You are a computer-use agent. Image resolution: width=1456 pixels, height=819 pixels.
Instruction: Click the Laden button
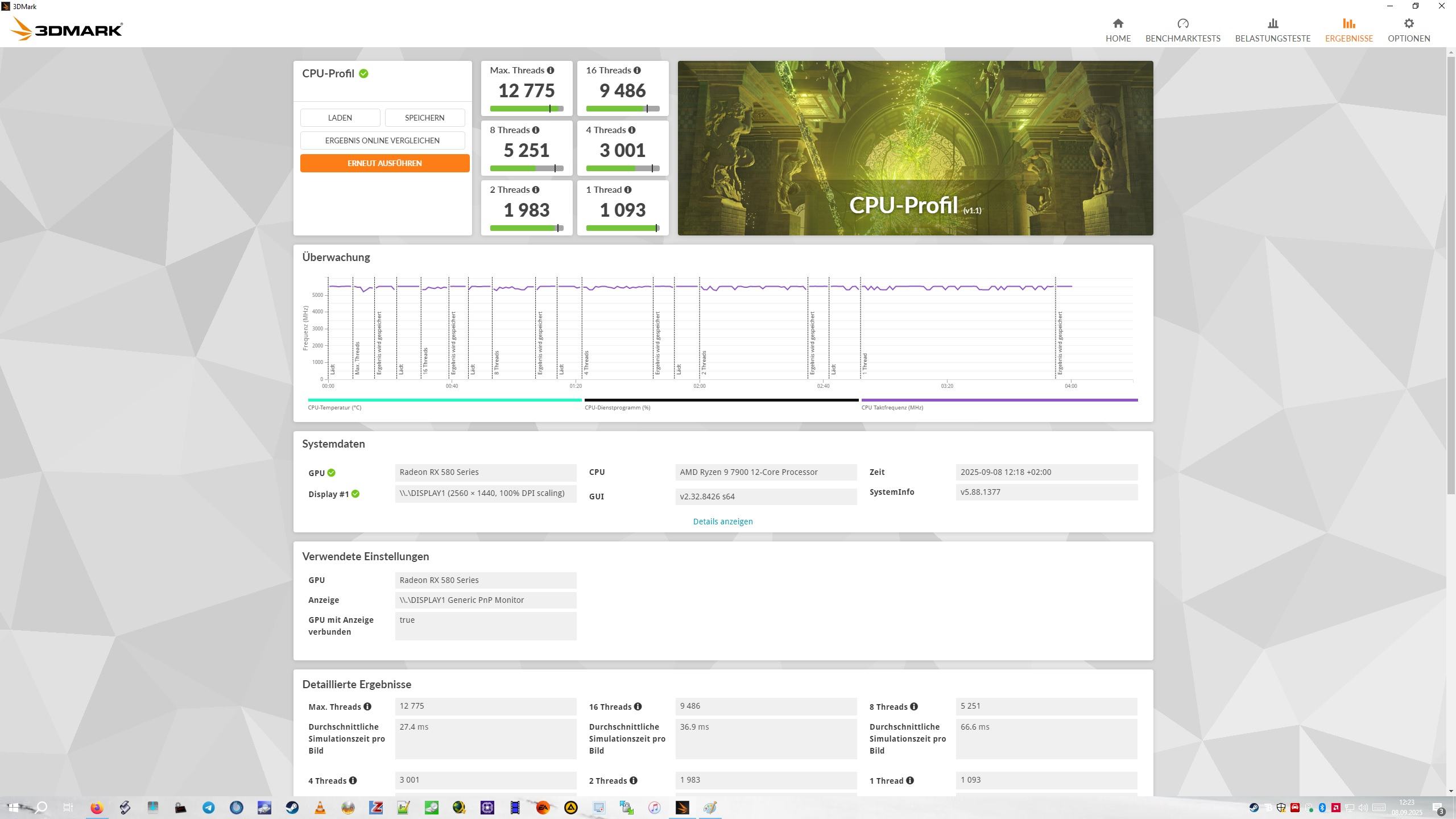click(340, 118)
